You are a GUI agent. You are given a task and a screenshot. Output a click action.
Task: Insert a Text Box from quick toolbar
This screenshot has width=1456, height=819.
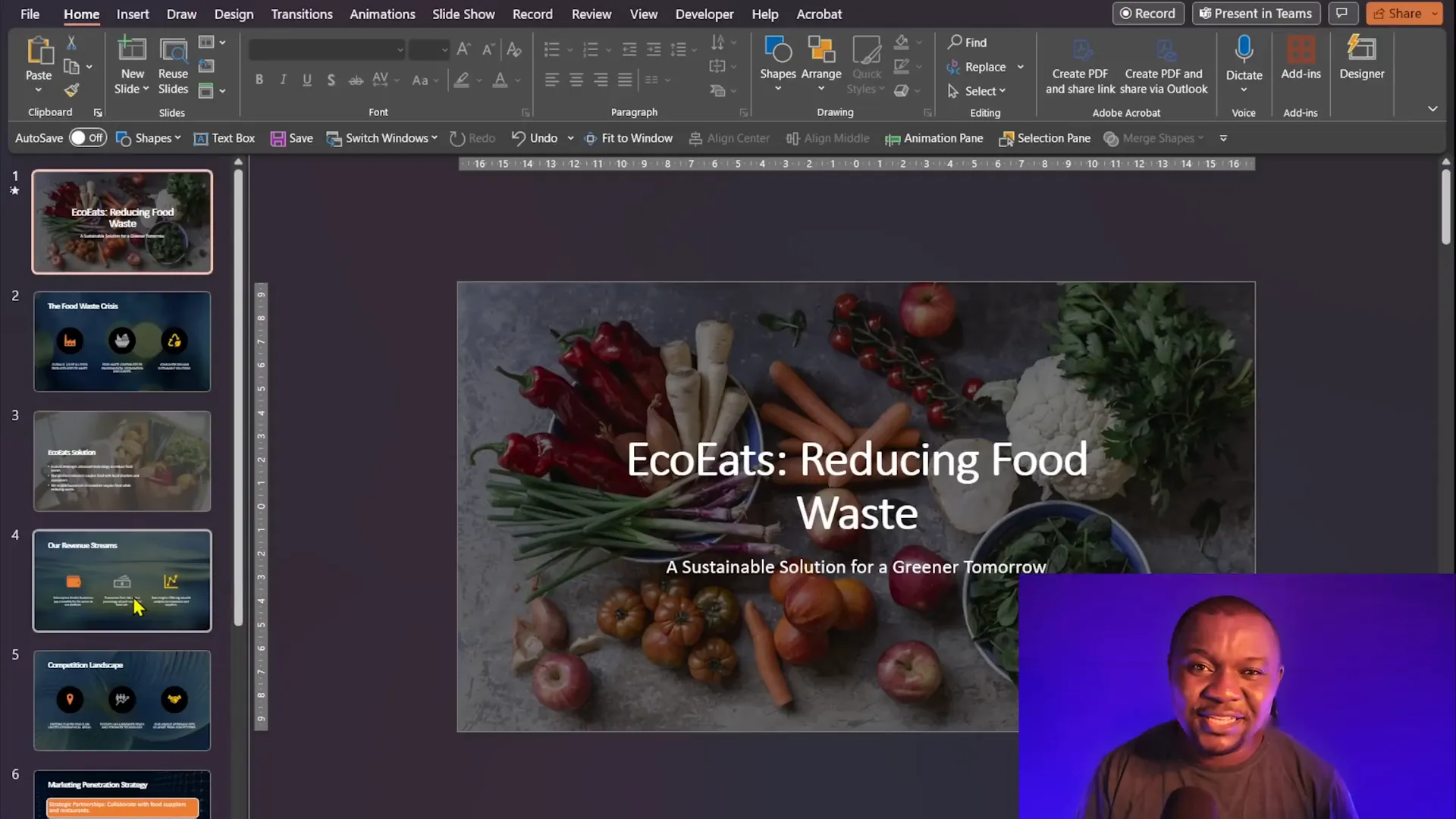224,138
